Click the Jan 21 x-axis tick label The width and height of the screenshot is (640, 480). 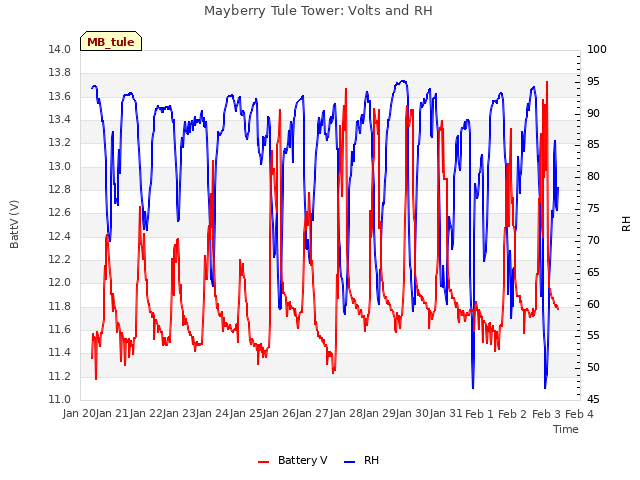click(113, 413)
